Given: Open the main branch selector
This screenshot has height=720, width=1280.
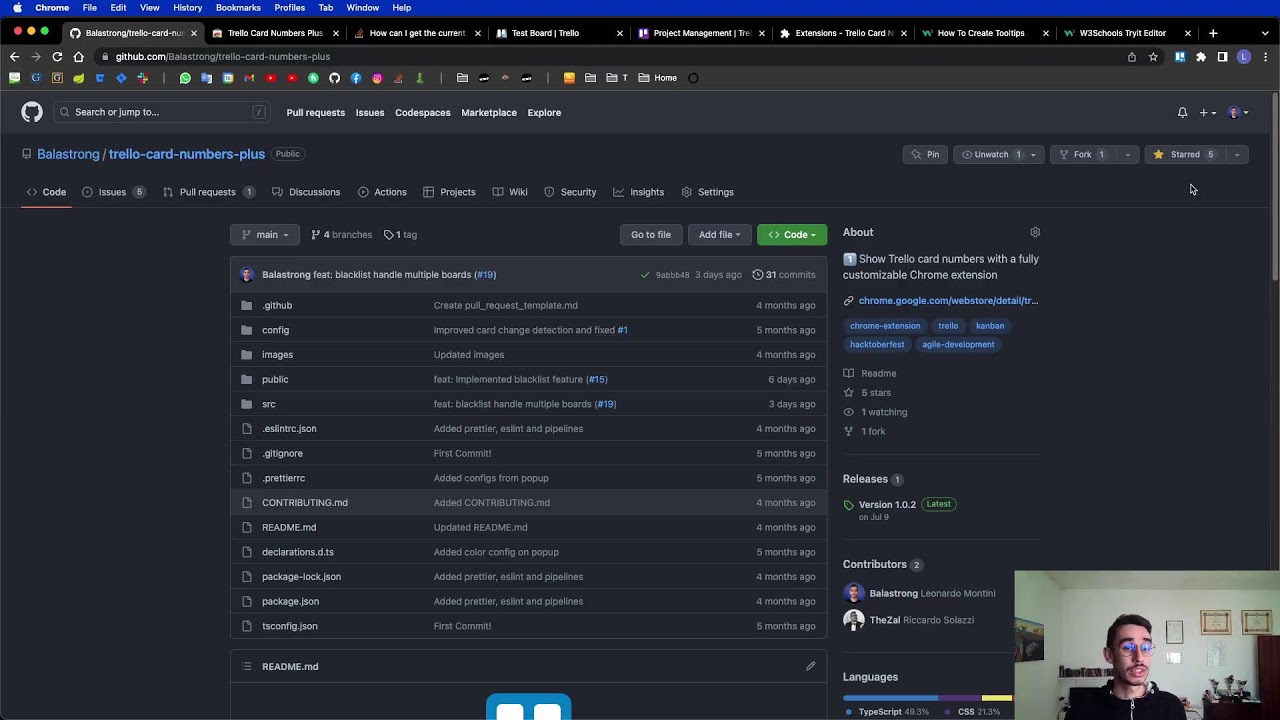Looking at the screenshot, I should pos(265,235).
